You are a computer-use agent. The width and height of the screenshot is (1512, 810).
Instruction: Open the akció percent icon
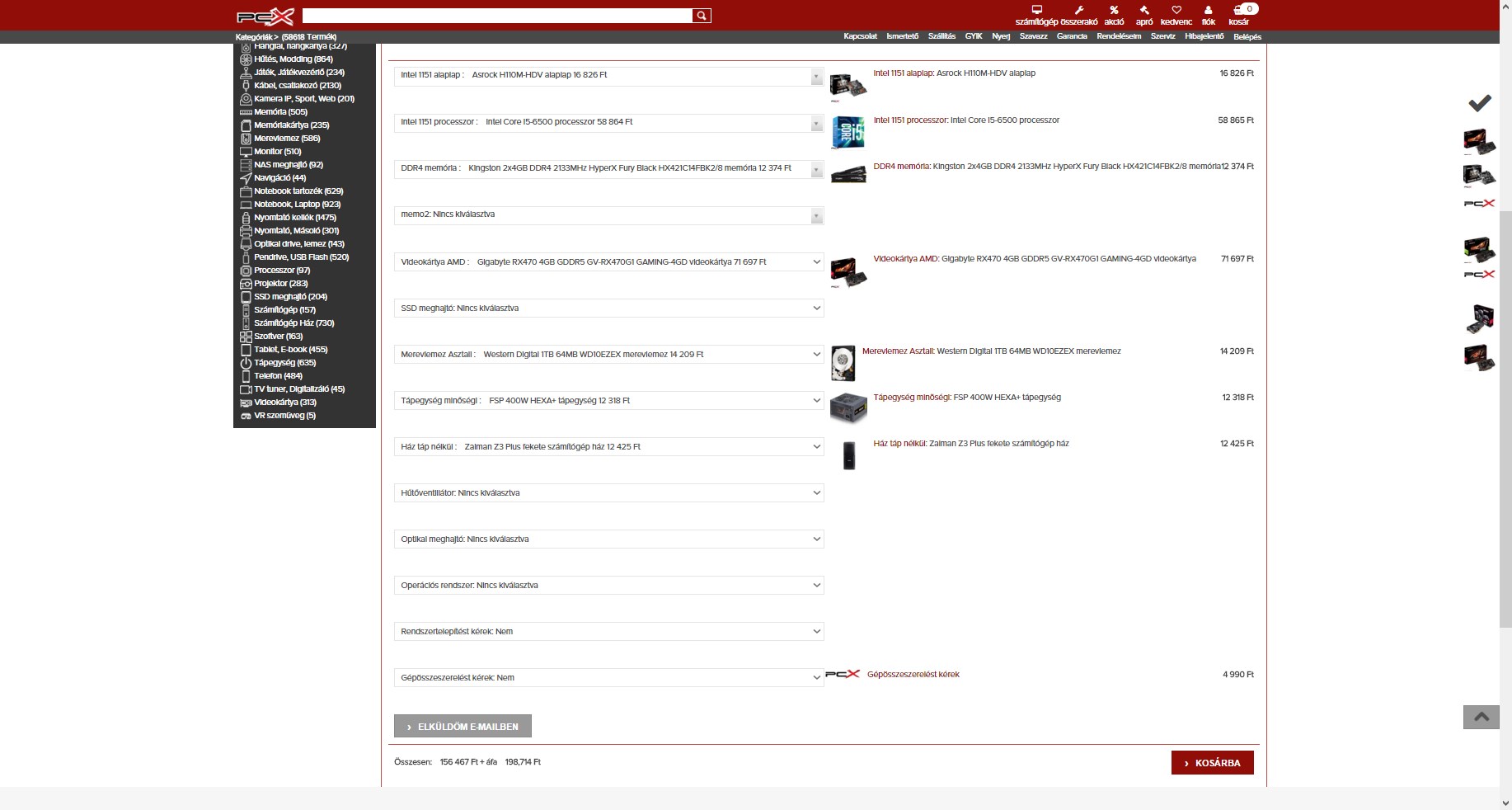(x=1114, y=10)
